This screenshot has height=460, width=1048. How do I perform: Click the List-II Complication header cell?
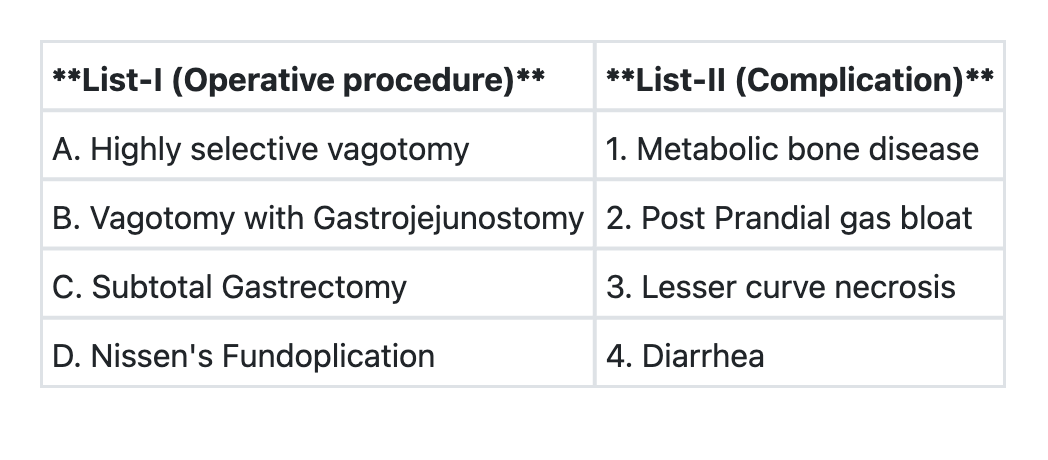click(x=800, y=79)
